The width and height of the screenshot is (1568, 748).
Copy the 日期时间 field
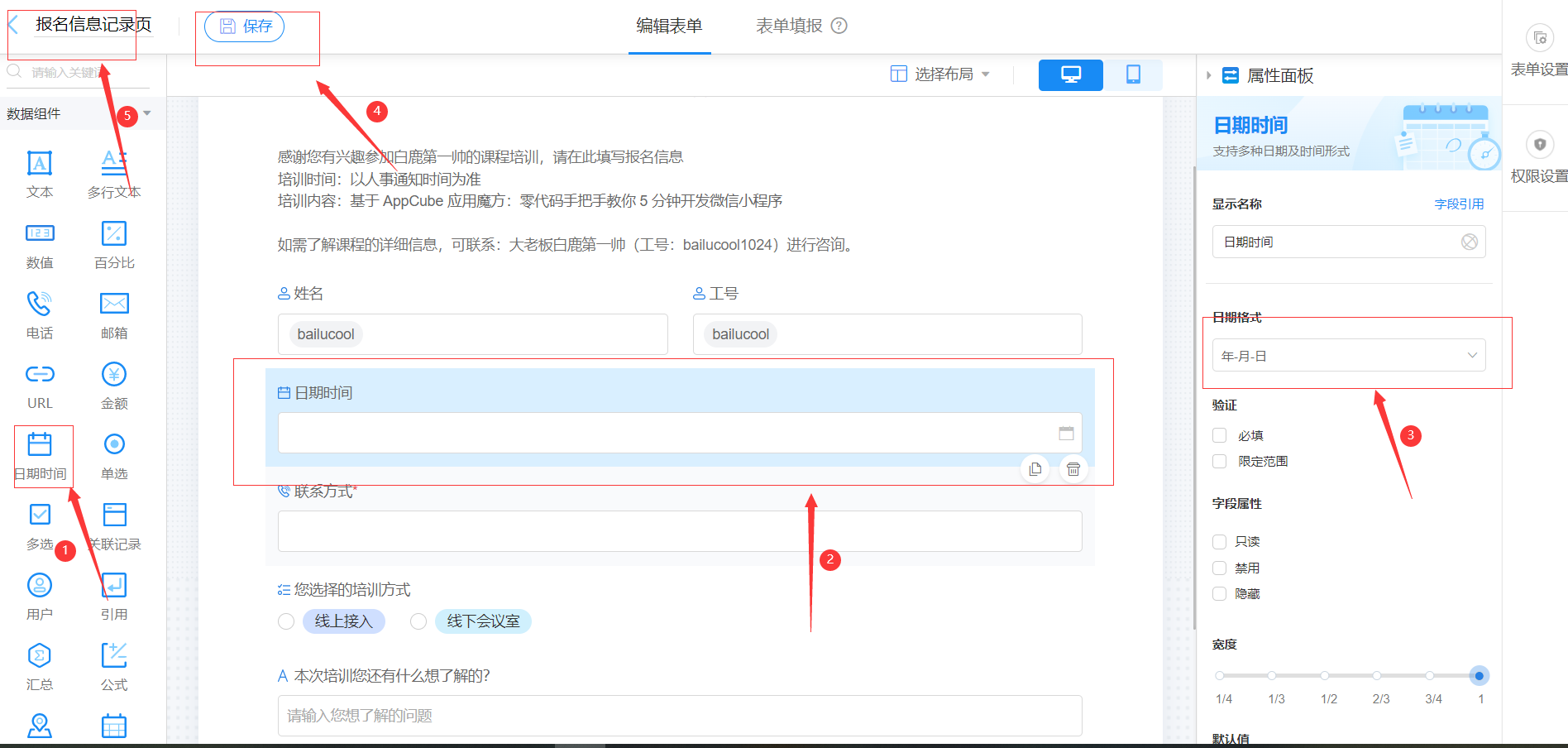pyautogui.click(x=1035, y=469)
